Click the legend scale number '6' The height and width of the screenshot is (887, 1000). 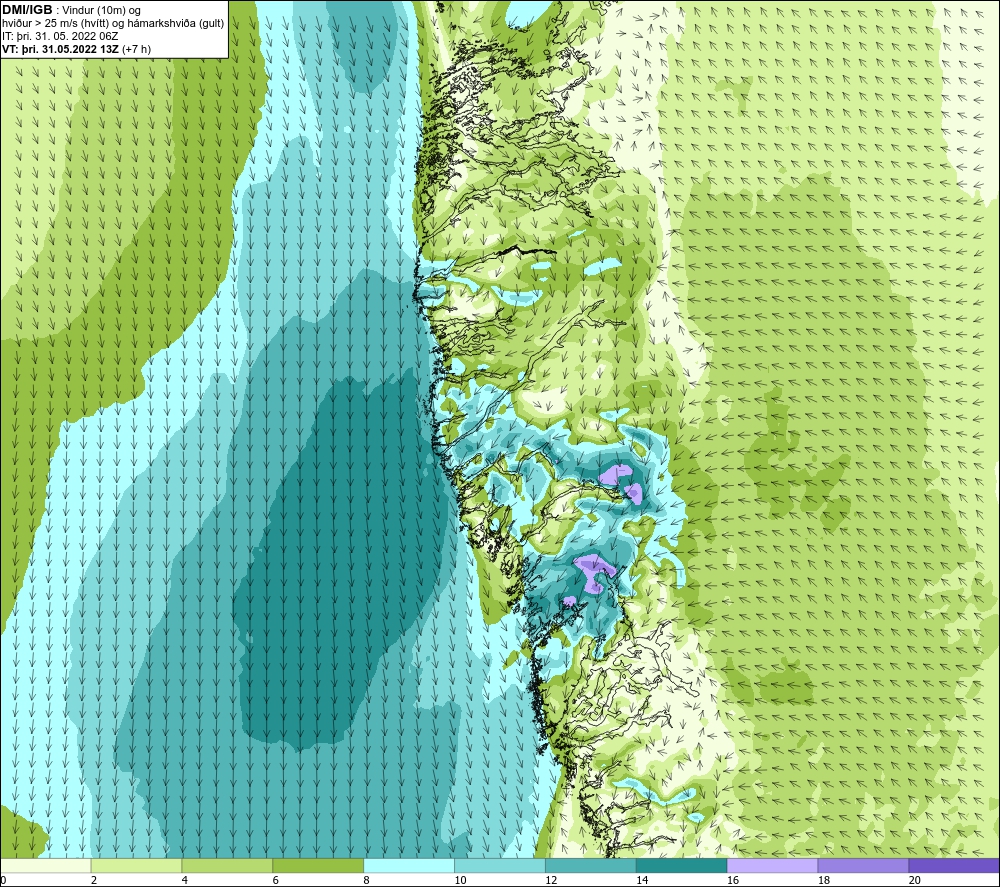(276, 880)
